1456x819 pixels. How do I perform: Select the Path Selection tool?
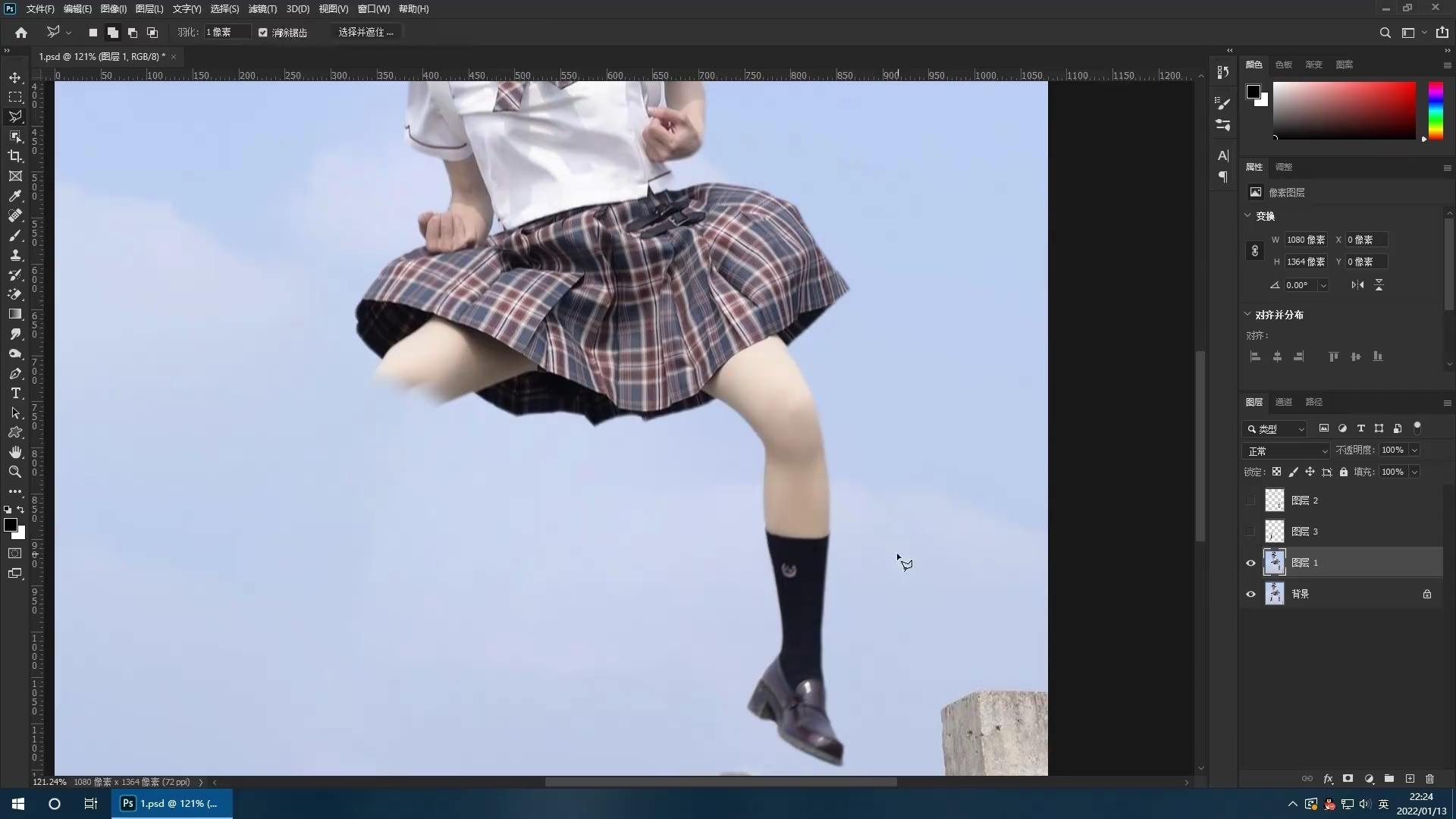click(15, 413)
